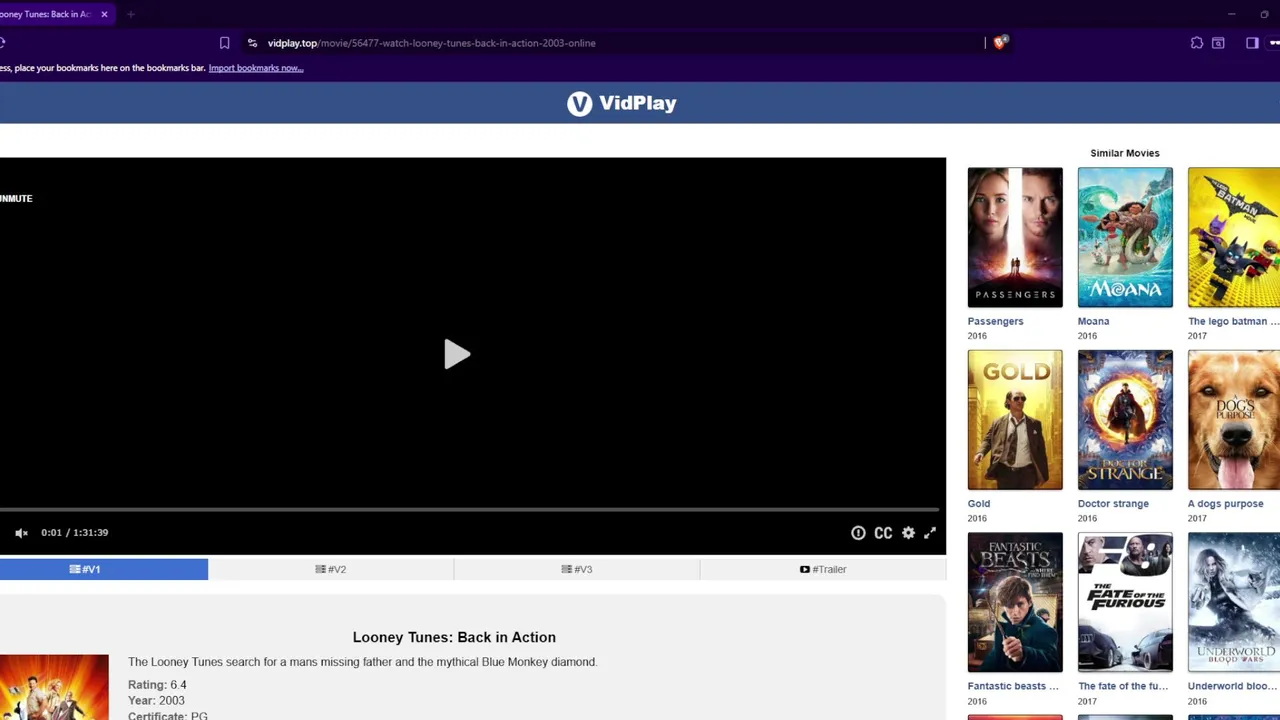Click the Year: 2003 text
The height and width of the screenshot is (720, 1280).
(156, 700)
